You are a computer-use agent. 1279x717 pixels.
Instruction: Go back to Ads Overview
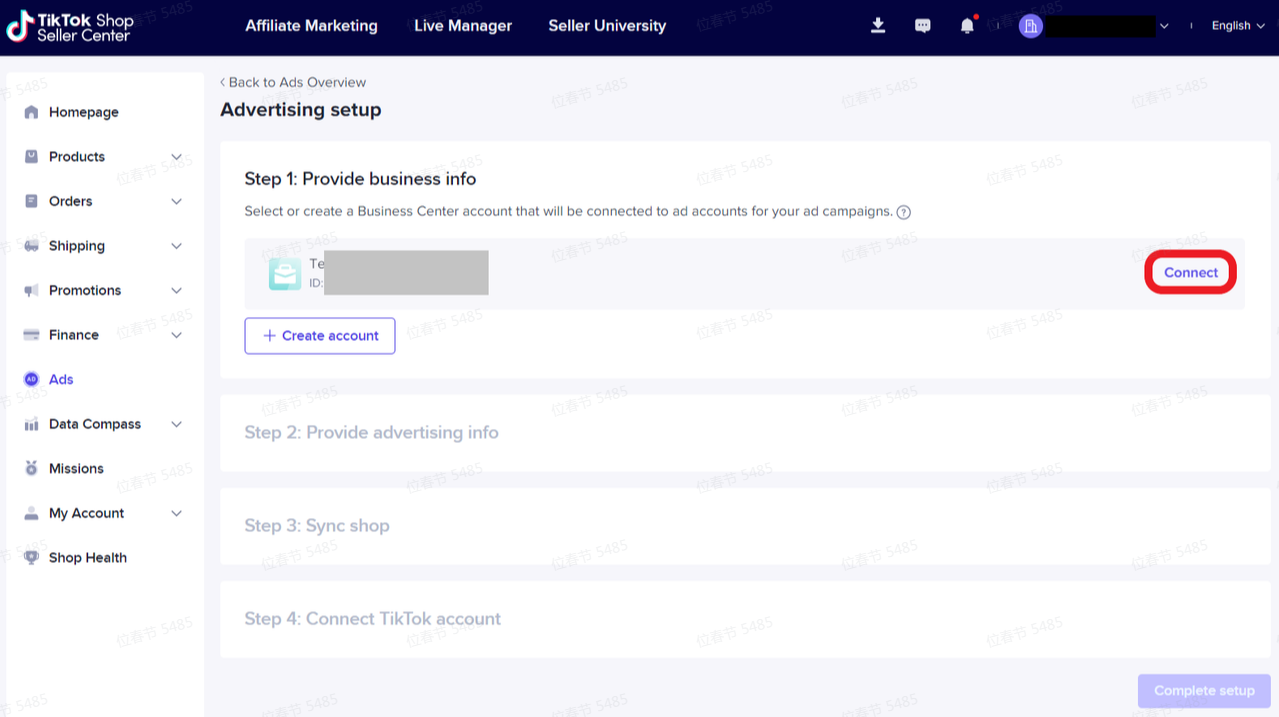(293, 82)
